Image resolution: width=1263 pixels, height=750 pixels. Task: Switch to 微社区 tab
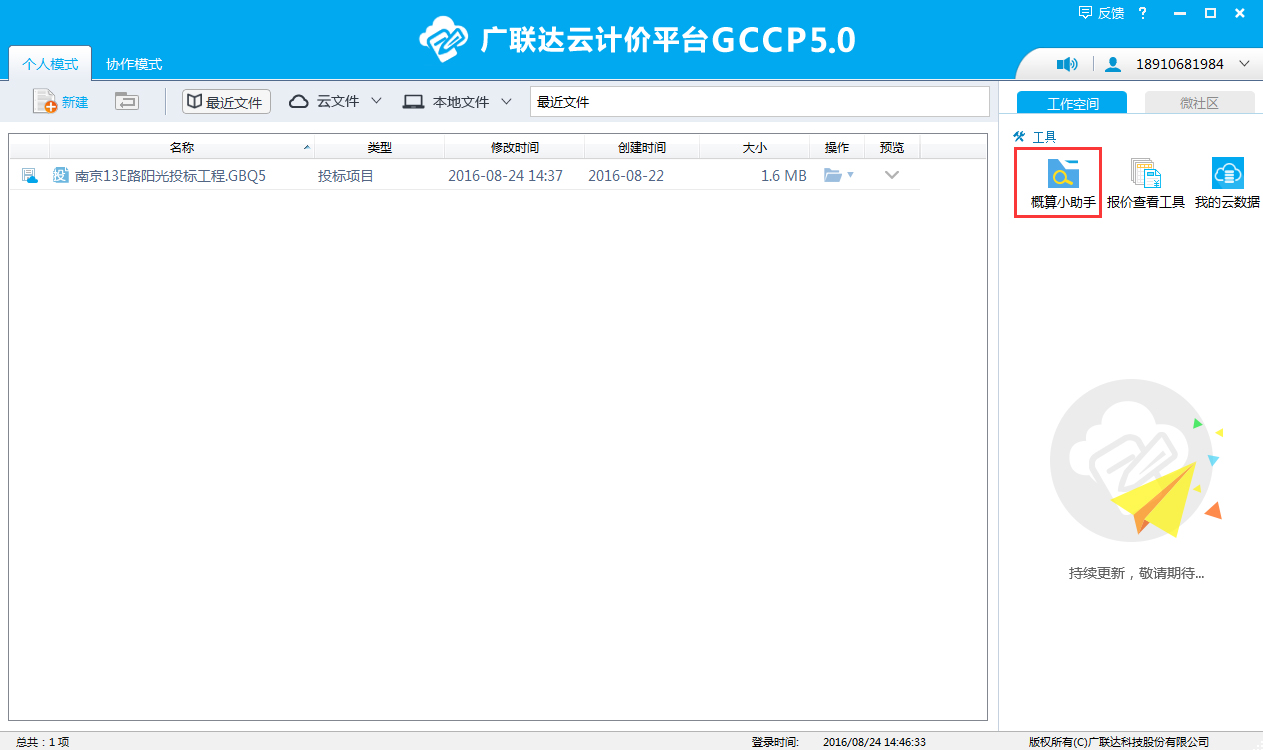click(x=1199, y=103)
